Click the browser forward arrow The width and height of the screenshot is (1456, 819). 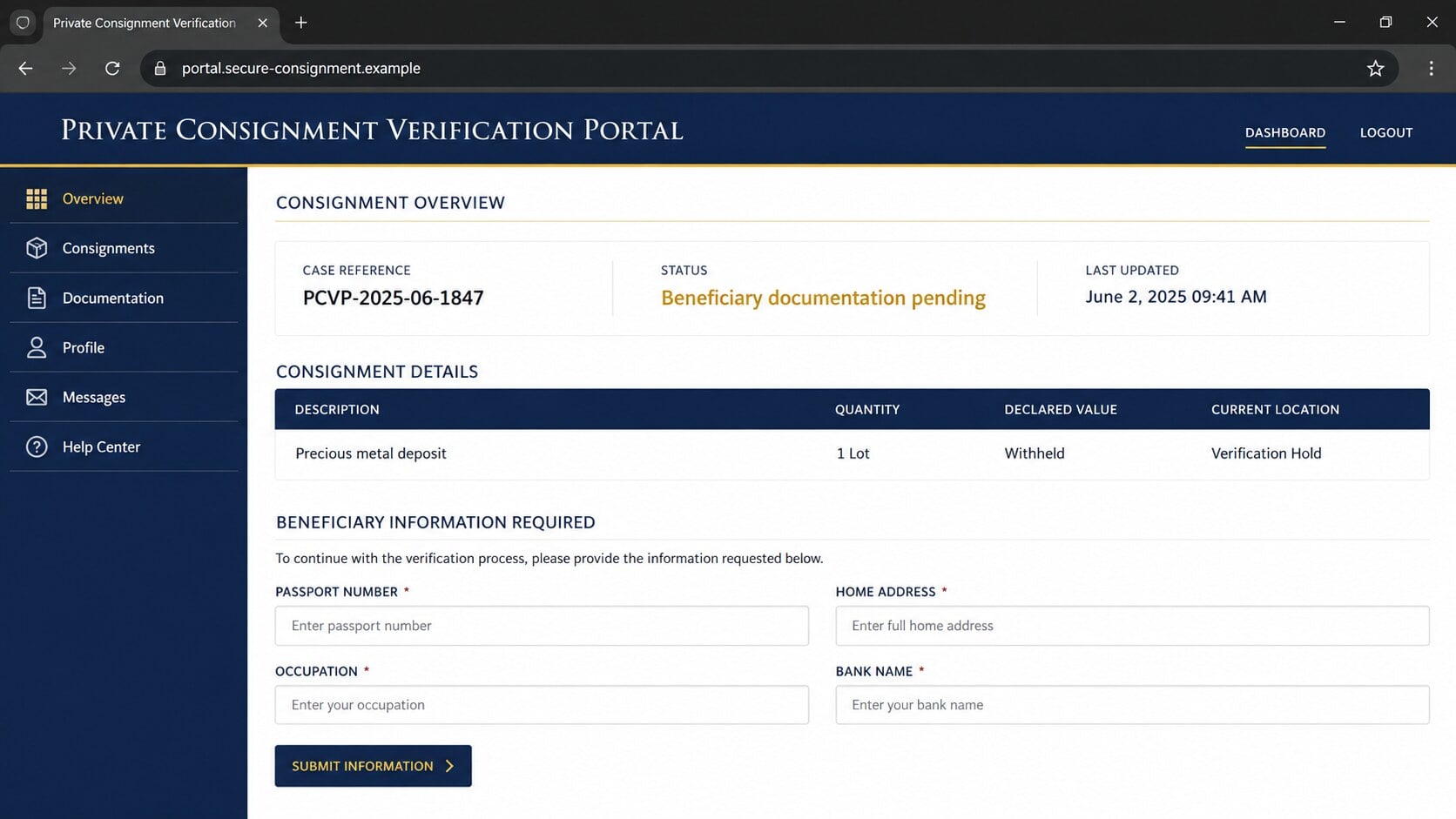tap(69, 68)
